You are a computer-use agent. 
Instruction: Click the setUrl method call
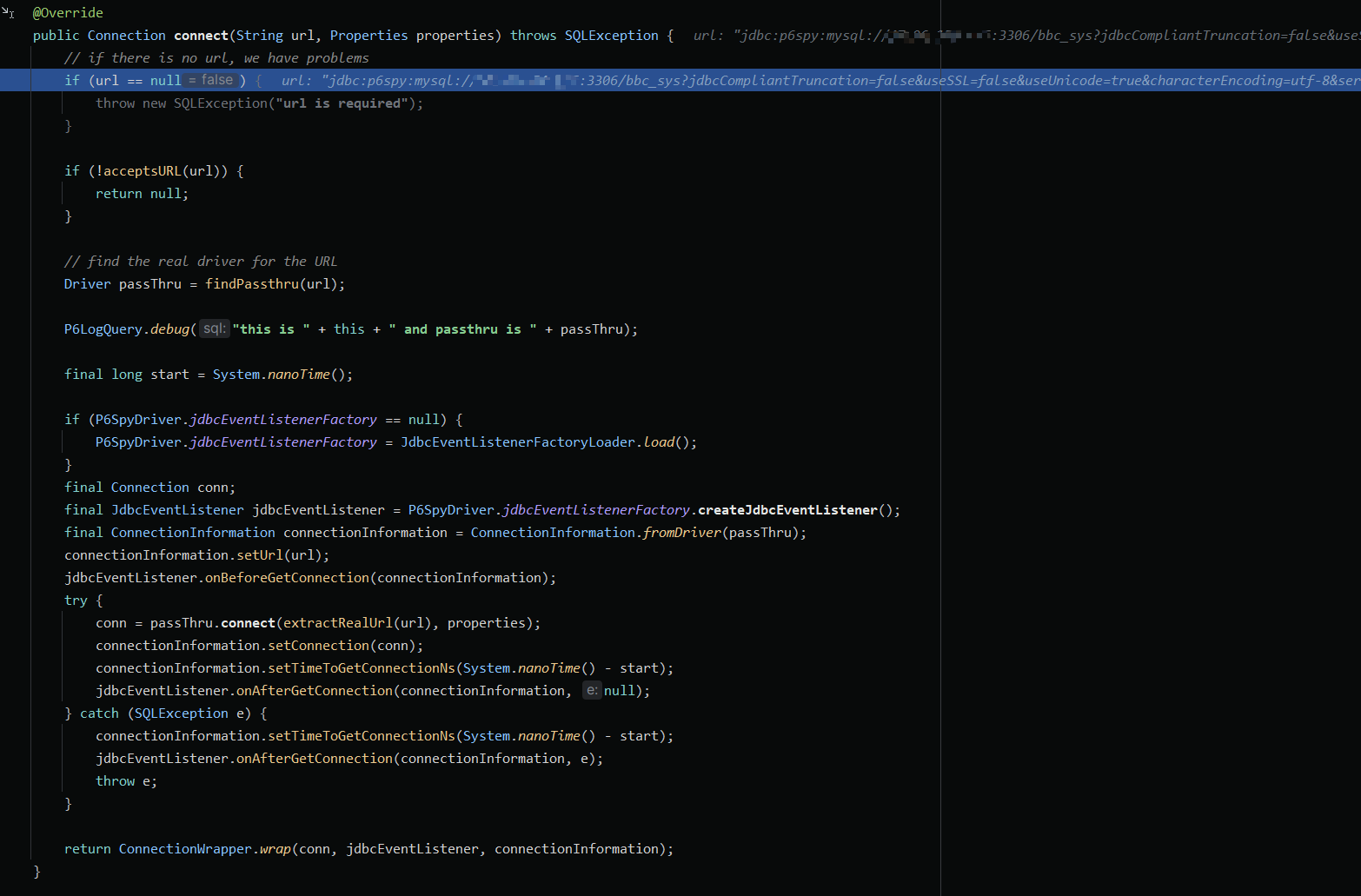coord(260,555)
